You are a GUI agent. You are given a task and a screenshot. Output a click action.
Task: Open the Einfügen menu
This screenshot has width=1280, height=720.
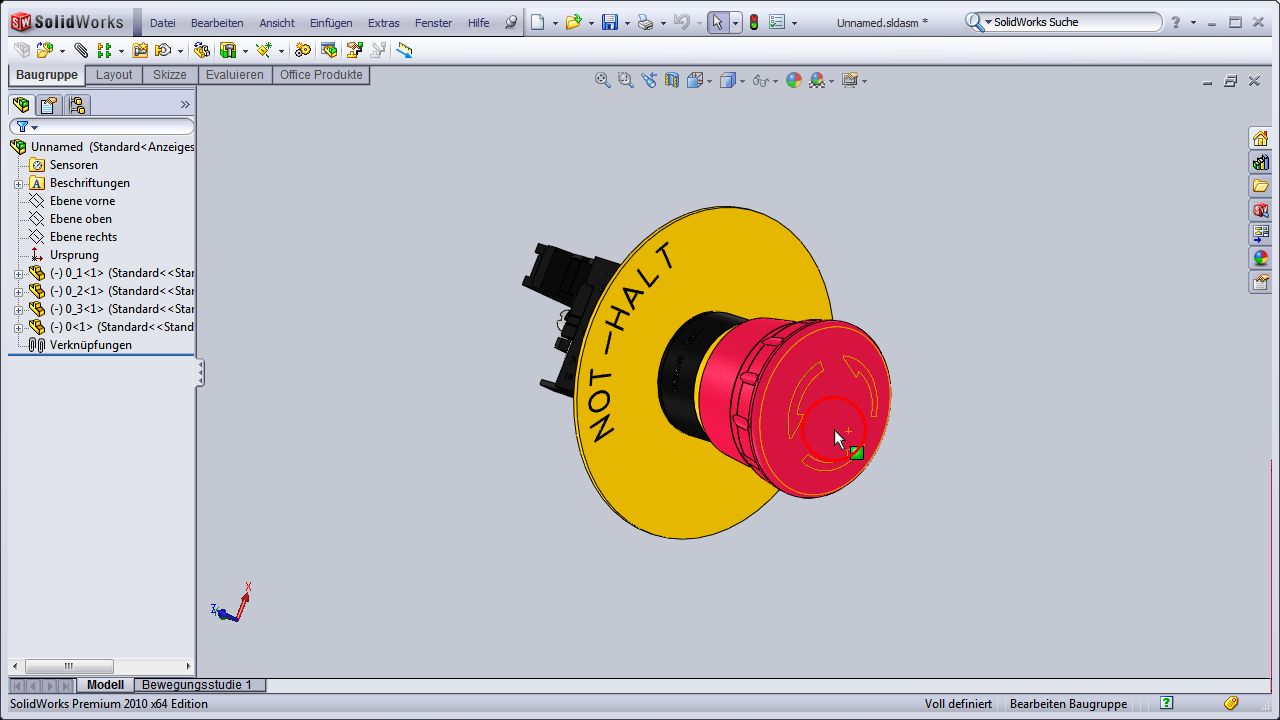coord(332,23)
